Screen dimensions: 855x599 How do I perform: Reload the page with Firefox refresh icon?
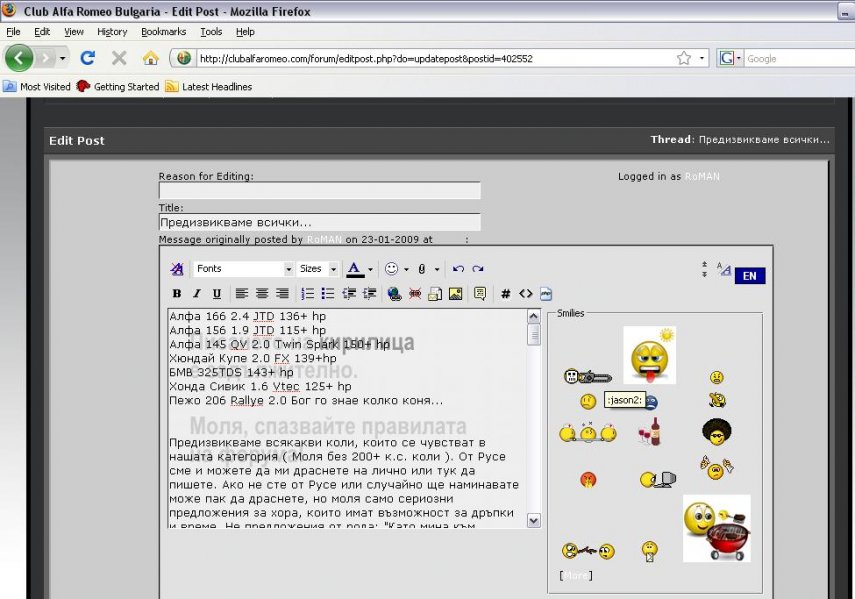(87, 58)
